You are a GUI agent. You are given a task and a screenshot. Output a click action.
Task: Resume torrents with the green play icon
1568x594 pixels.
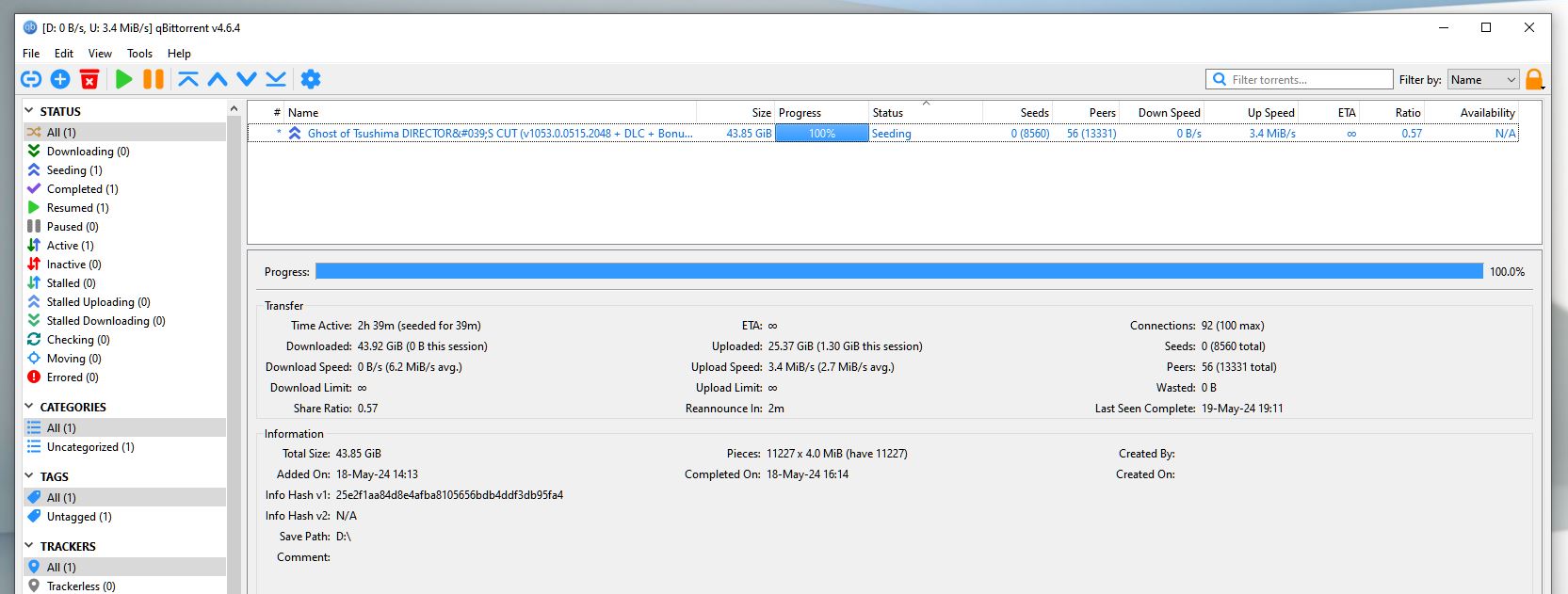[x=124, y=80]
